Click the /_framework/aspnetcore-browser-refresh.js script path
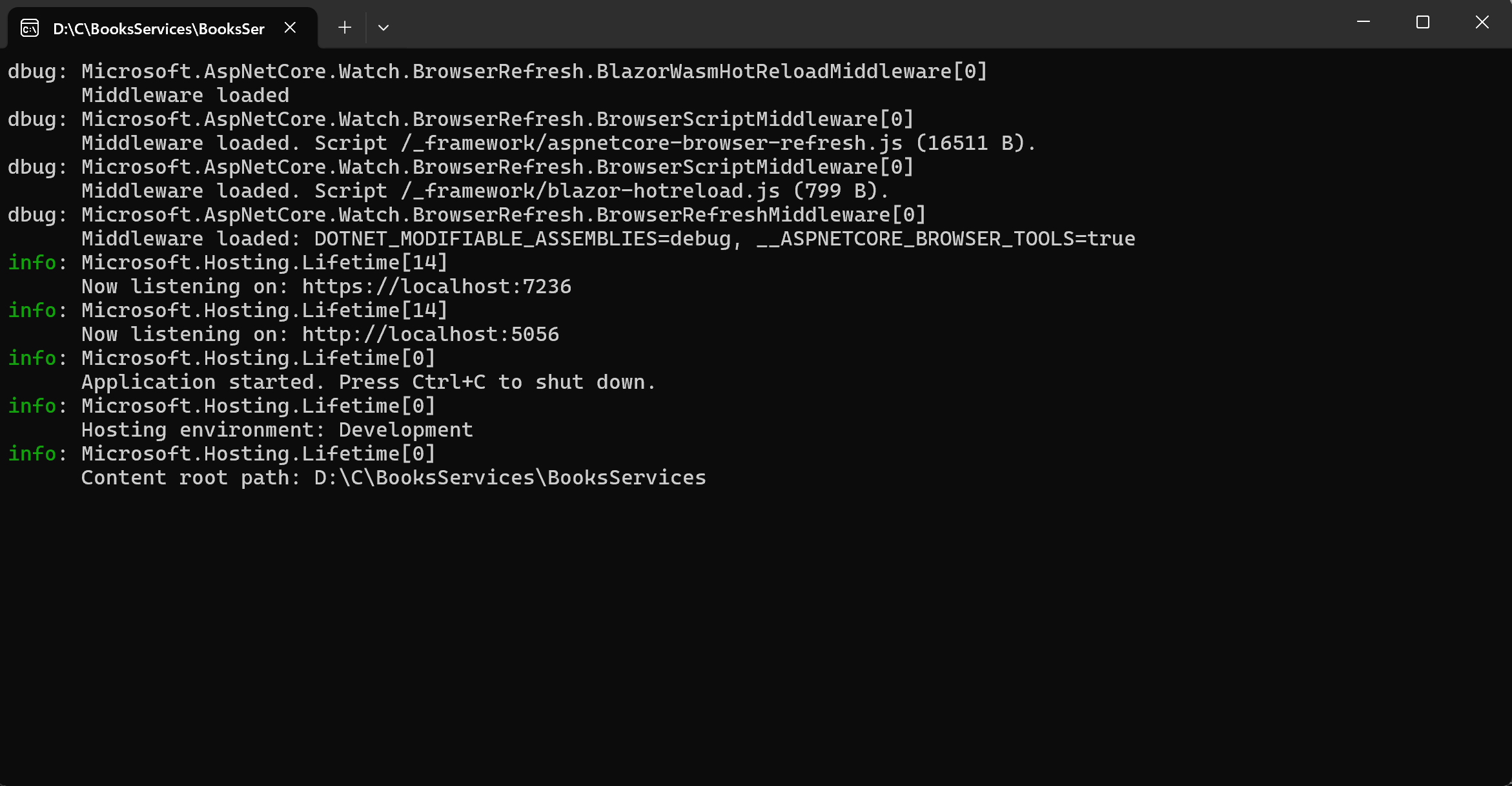This screenshot has width=1512, height=786. coord(652,143)
